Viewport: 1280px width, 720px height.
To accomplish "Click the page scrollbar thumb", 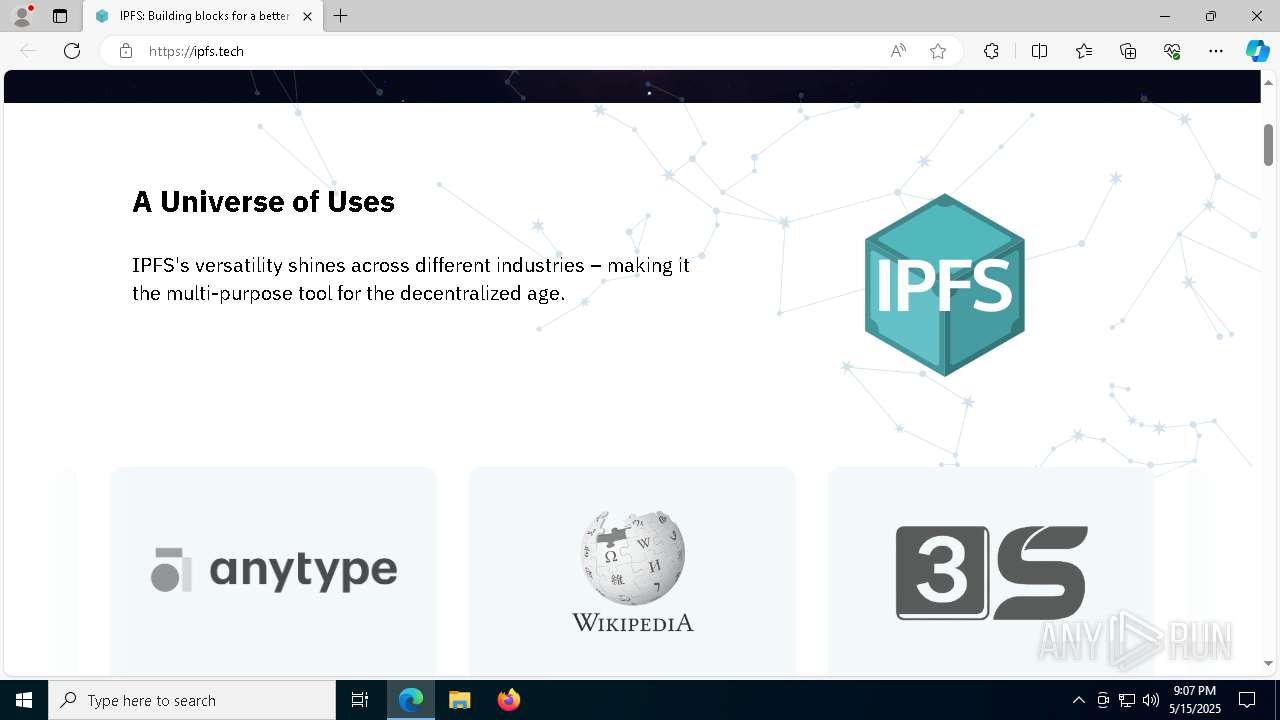I will coord(1268,145).
